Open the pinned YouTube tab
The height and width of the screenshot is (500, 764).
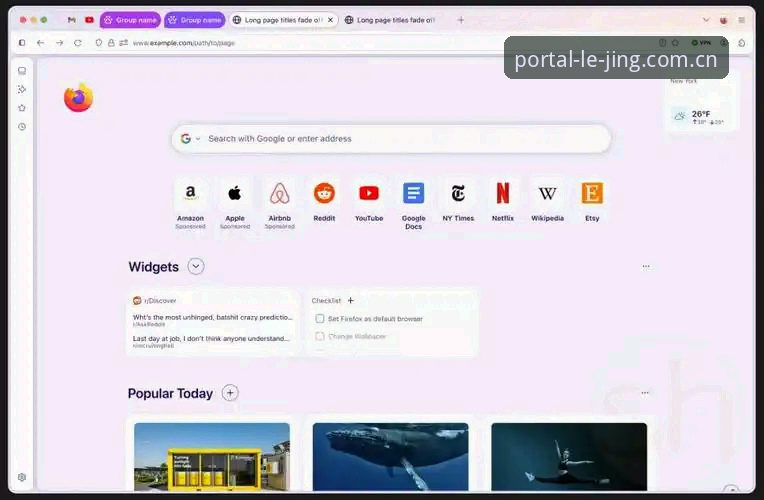click(x=89, y=20)
